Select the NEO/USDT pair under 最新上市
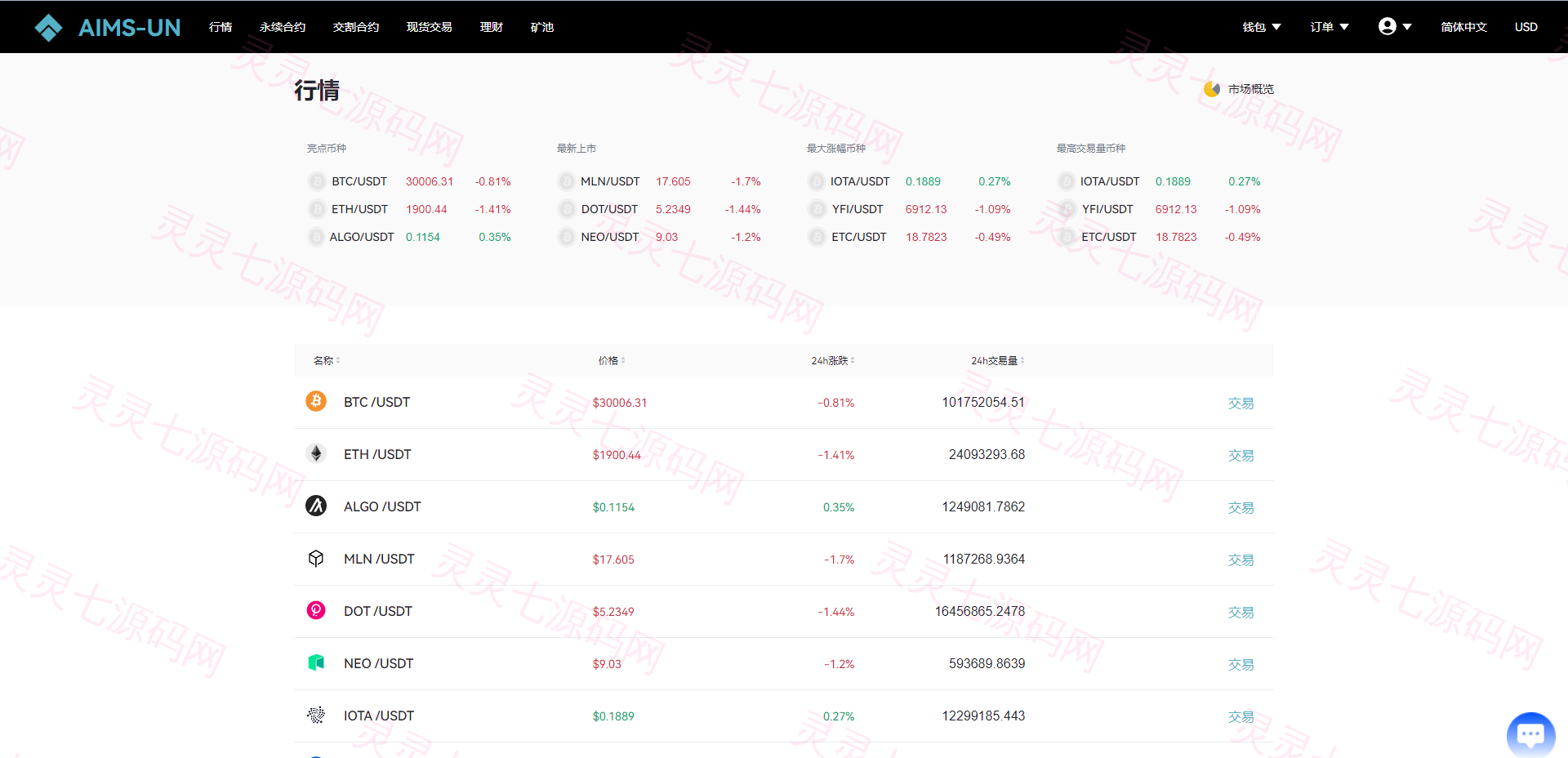Viewport: 1568px width, 758px height. 610,237
